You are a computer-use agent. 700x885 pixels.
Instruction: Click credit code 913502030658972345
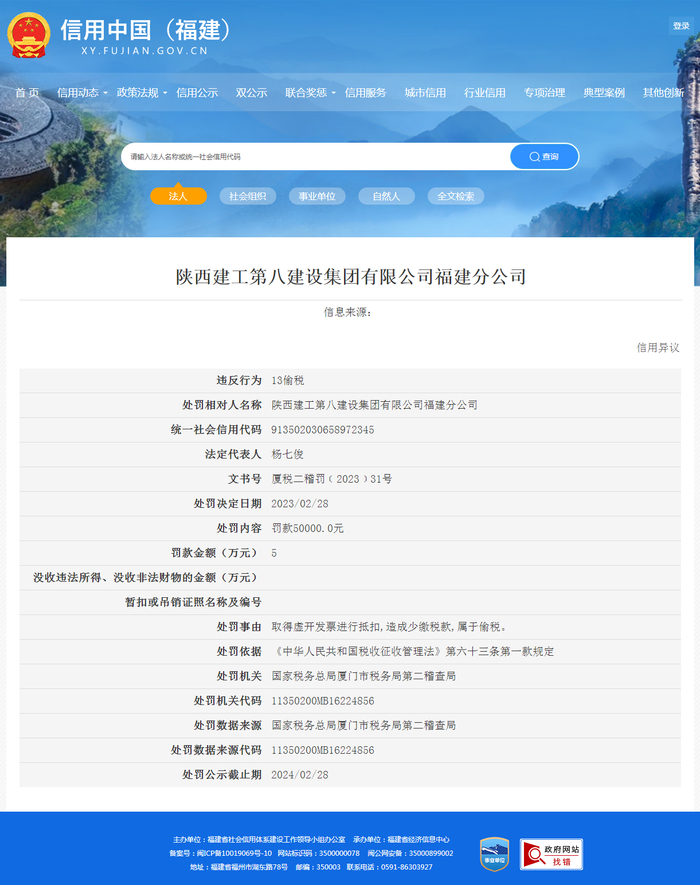322,430
